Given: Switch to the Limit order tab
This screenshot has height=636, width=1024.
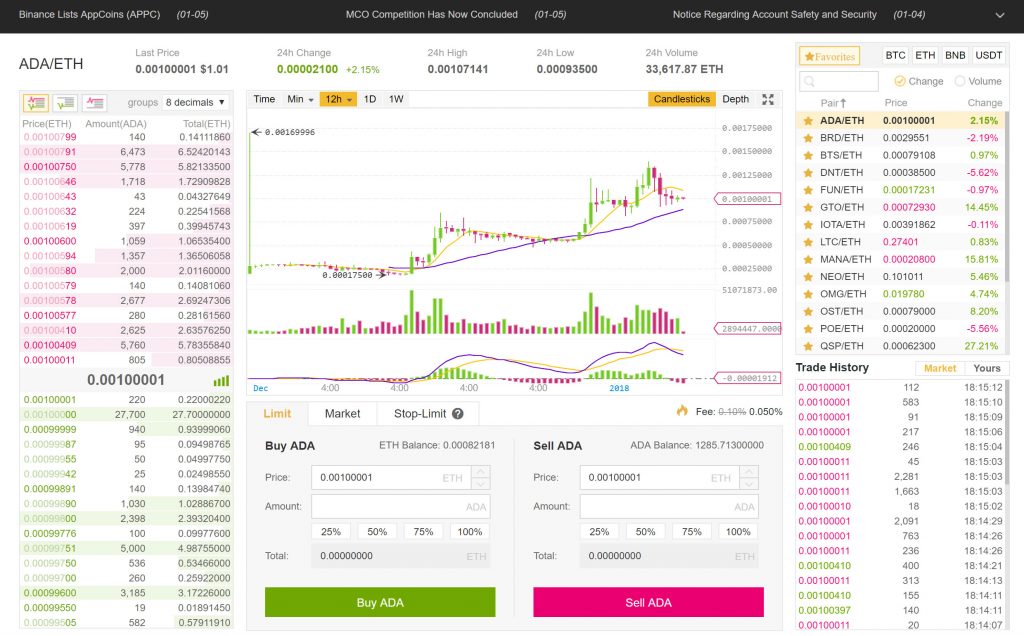Looking at the screenshot, I should pyautogui.click(x=277, y=413).
